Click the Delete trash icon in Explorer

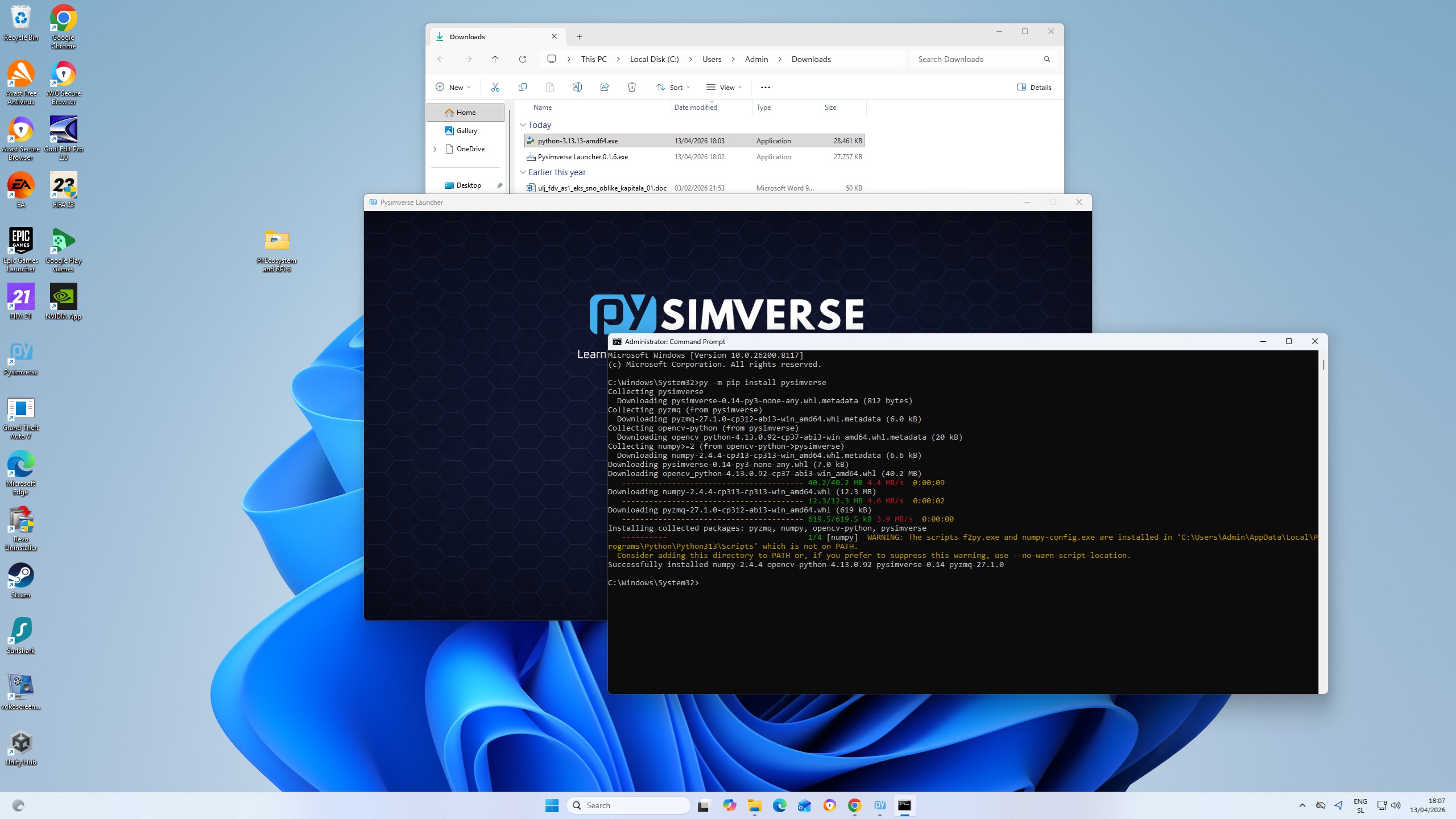[x=631, y=87]
